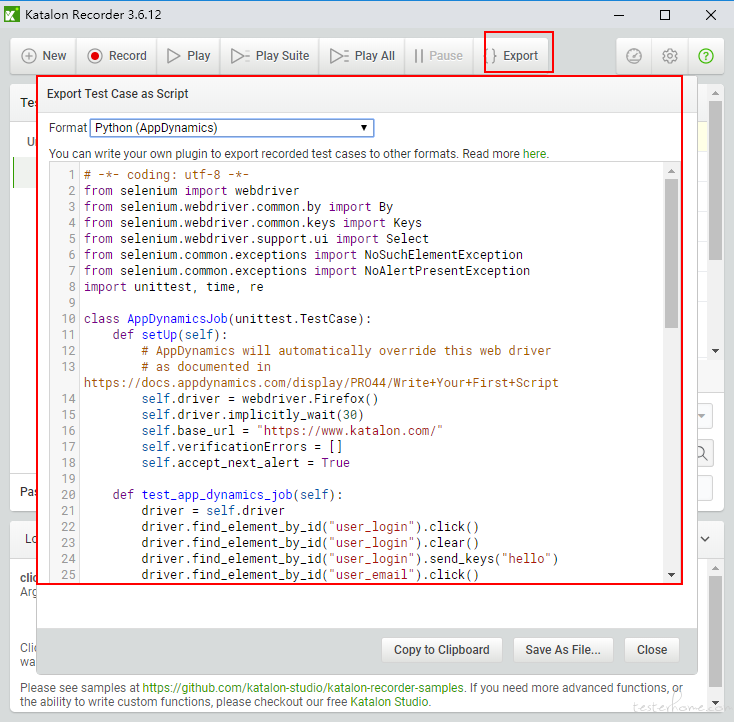Collapse the log panel chevron

tap(705, 539)
